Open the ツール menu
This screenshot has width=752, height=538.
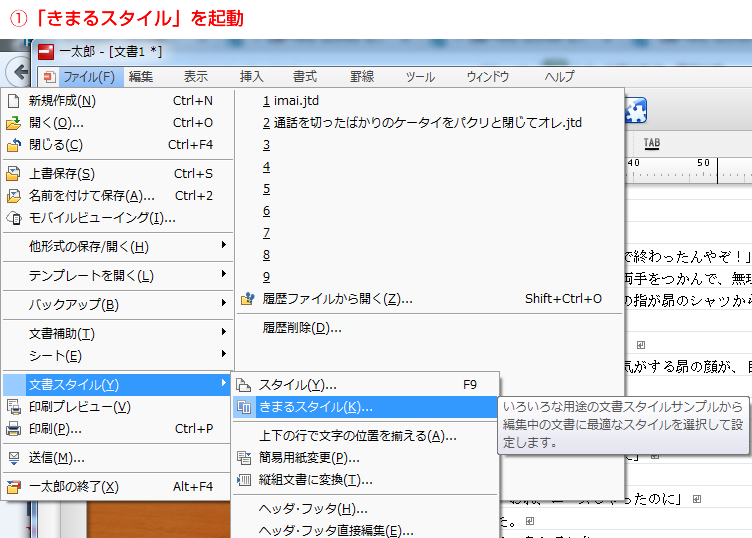click(421, 77)
